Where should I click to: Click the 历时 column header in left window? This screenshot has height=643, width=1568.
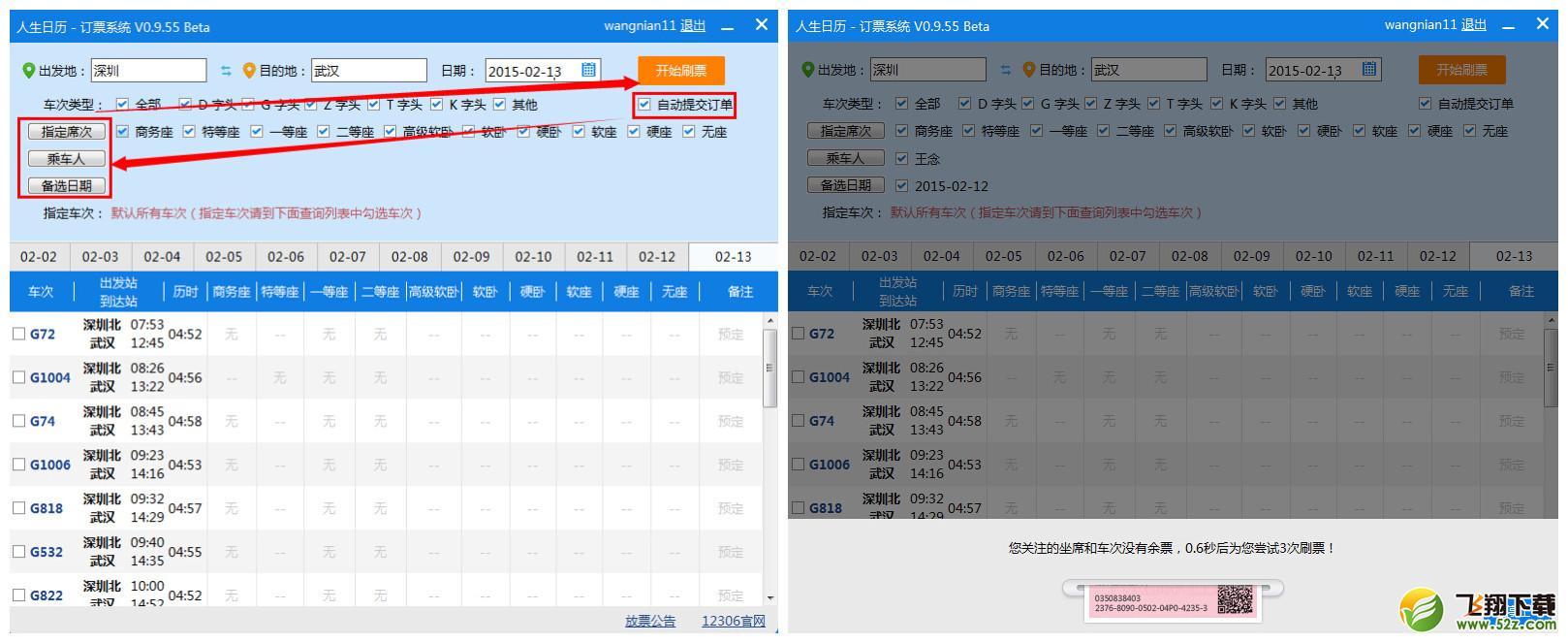[x=185, y=291]
